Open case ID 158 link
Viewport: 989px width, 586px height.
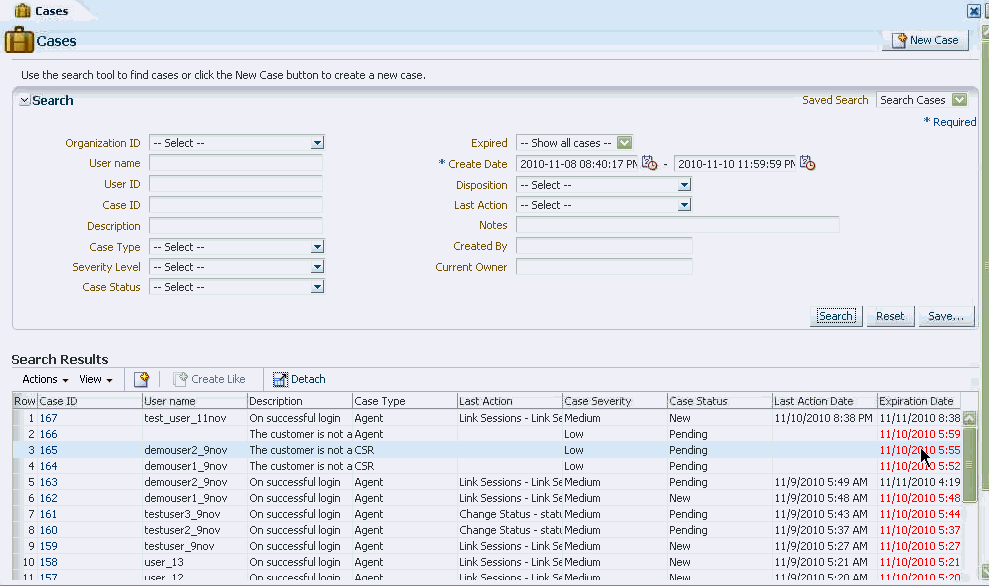(49, 562)
